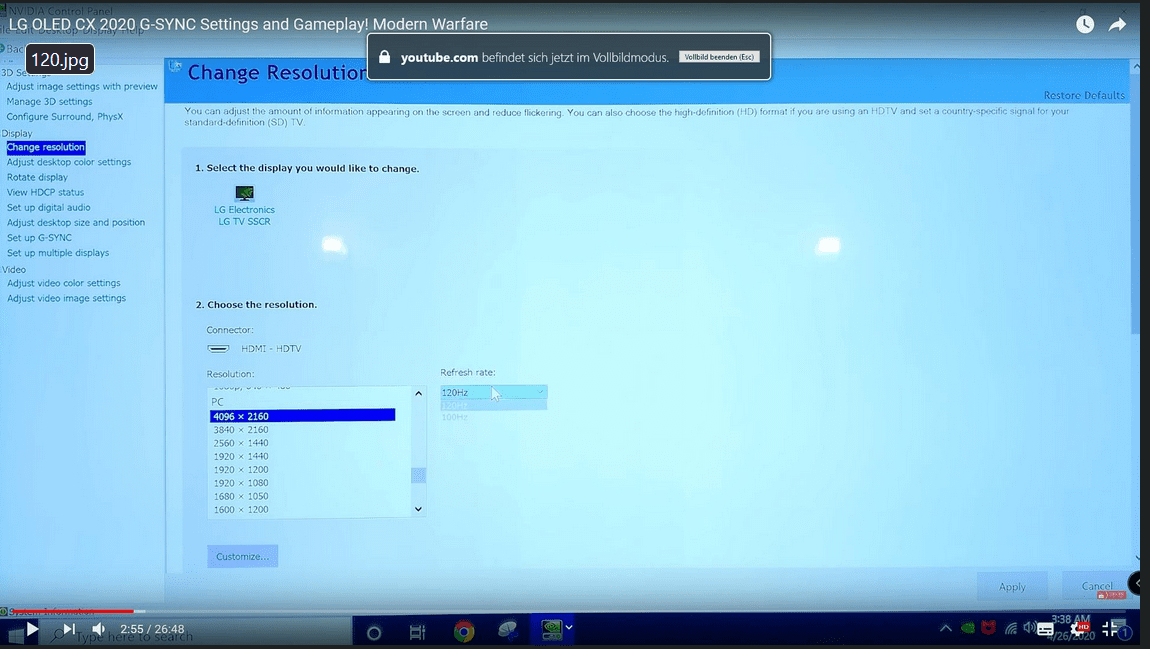Open Chrome from the taskbar
This screenshot has height=649, width=1150.
pos(464,631)
